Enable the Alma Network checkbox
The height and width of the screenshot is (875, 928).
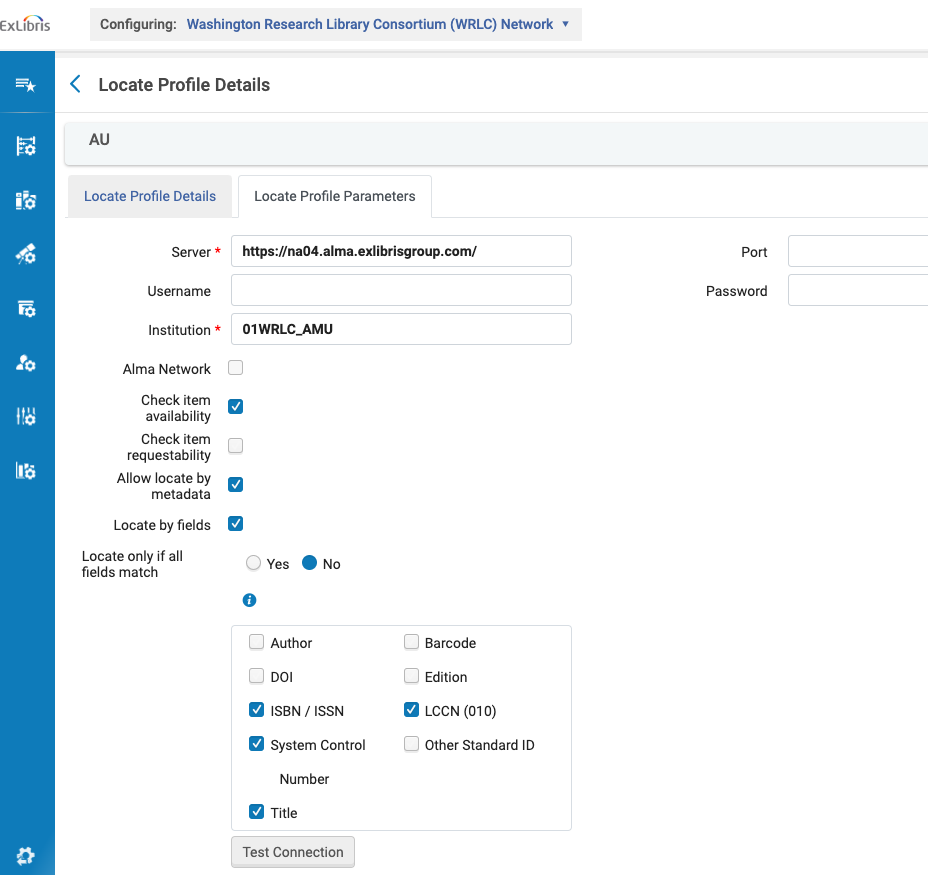(236, 368)
